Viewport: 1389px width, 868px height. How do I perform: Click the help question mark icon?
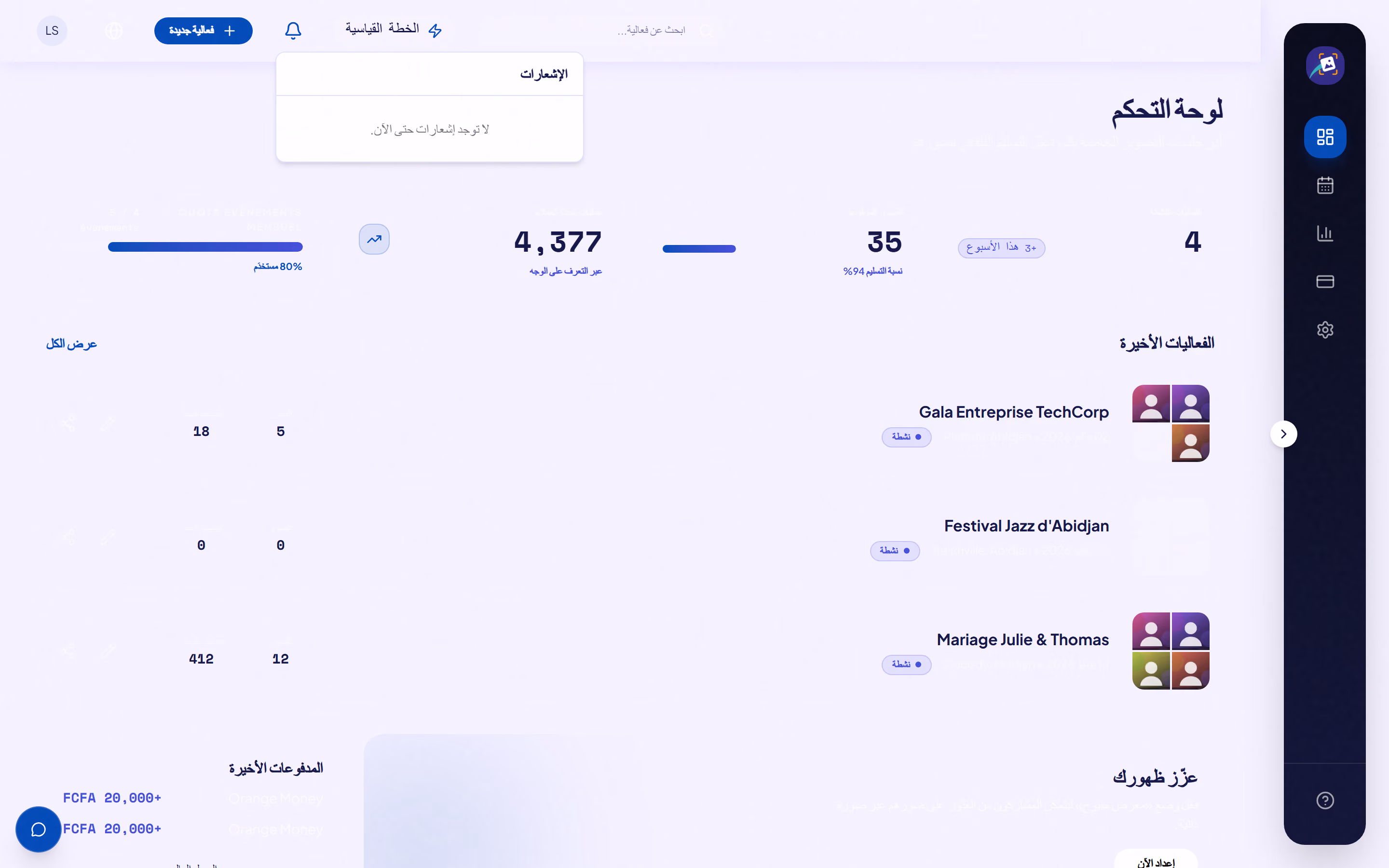[1325, 800]
